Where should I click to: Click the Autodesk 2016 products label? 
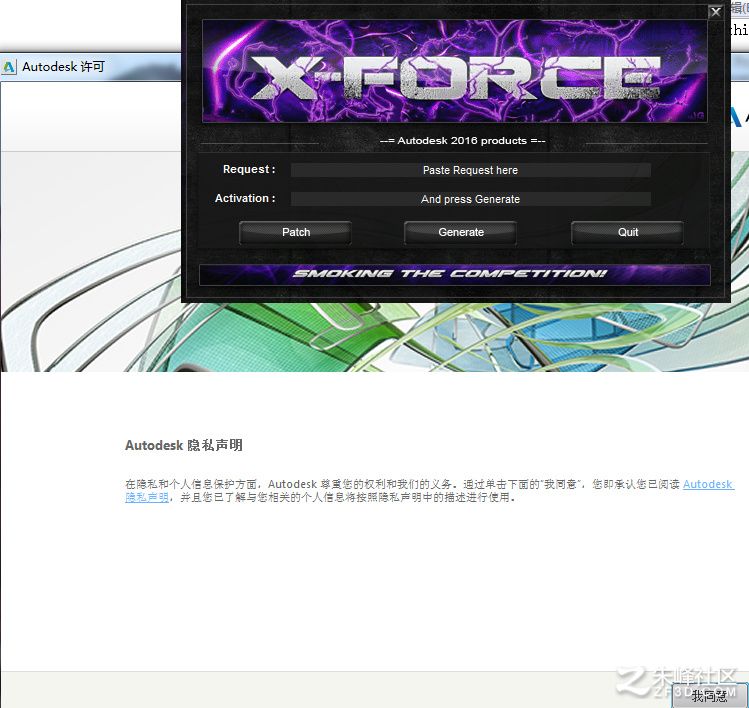point(462,141)
